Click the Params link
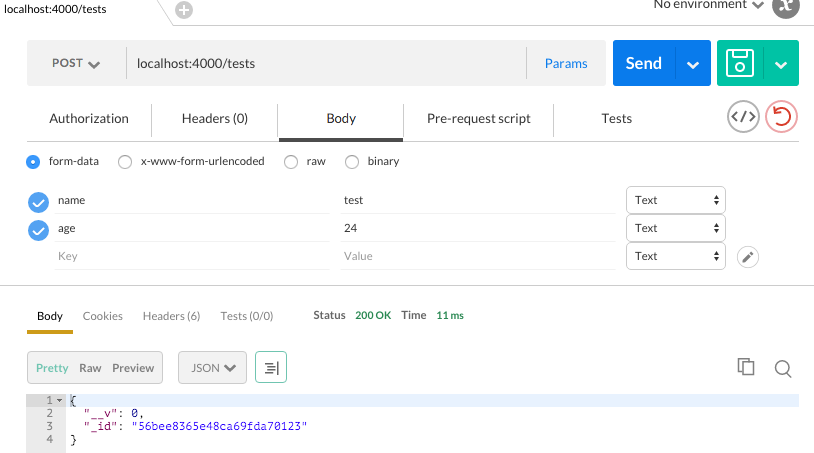 pyautogui.click(x=566, y=63)
